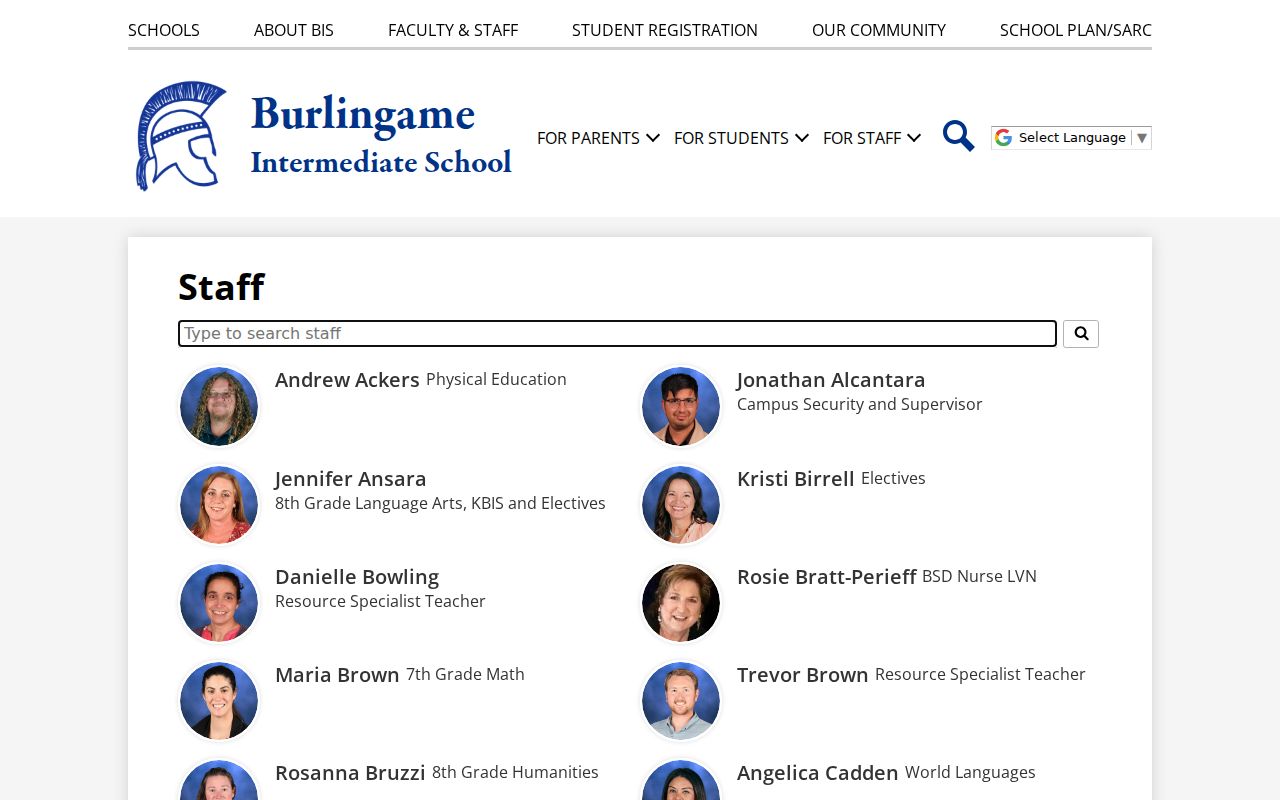Image resolution: width=1280 pixels, height=800 pixels.
Task: Click Resource Specialist Teacher under Danielle Bowling
Action: [380, 601]
